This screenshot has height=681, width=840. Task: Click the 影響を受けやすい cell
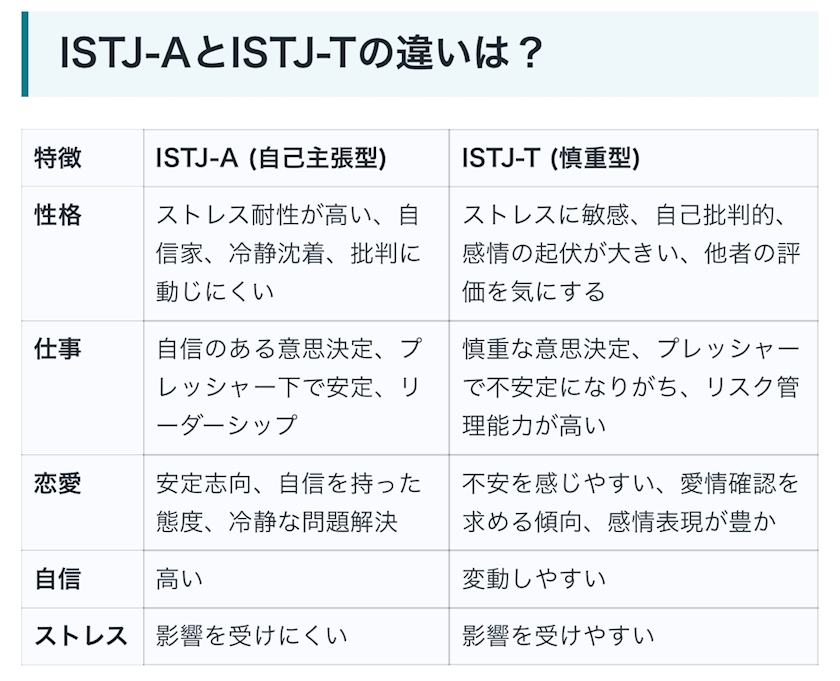coord(558,636)
